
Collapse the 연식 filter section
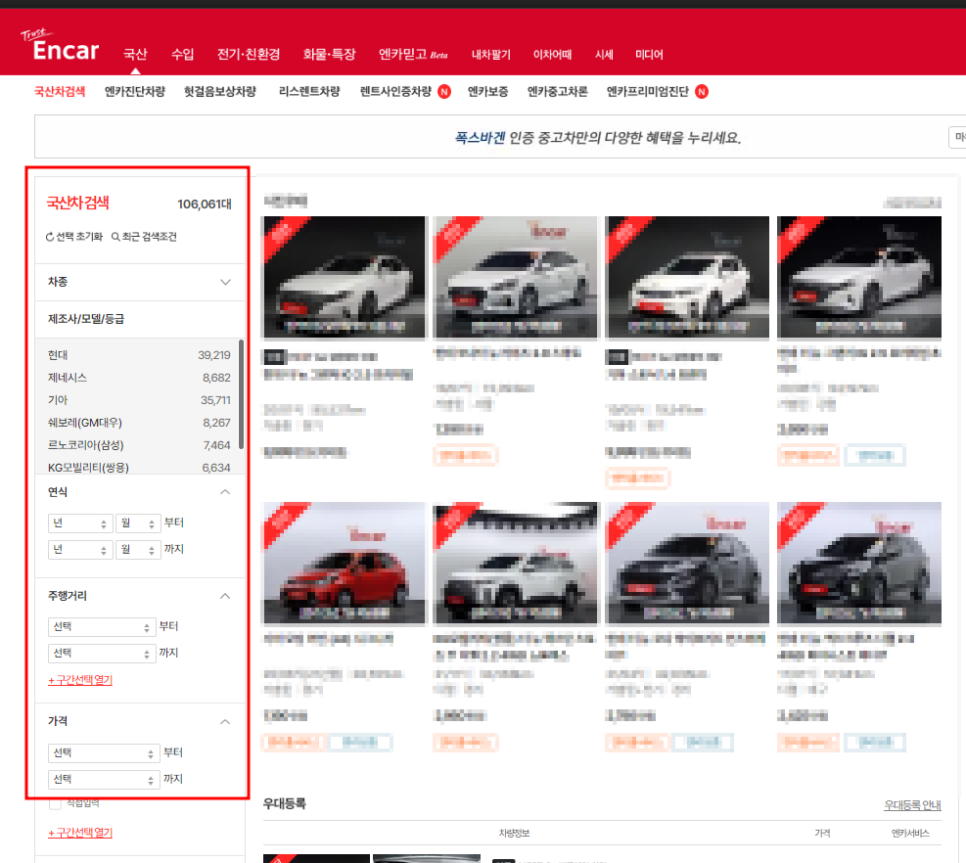click(x=225, y=492)
